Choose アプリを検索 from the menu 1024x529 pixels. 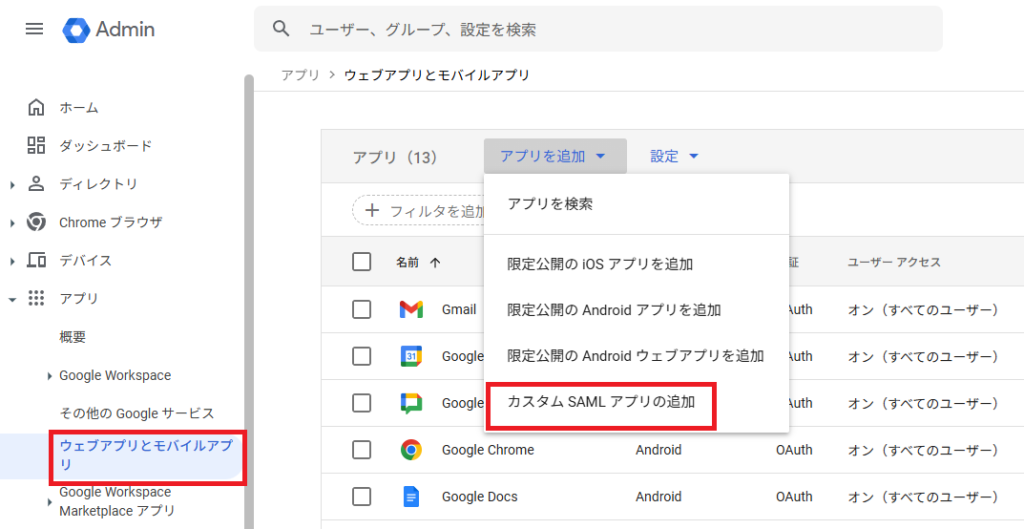(550, 204)
